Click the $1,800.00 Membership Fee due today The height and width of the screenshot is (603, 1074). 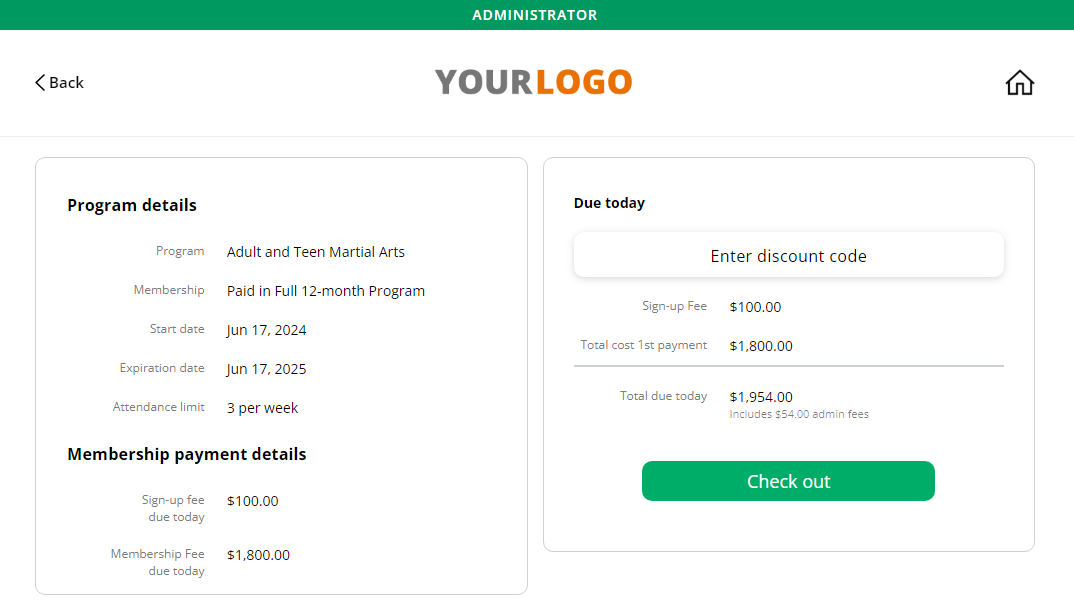pos(258,555)
